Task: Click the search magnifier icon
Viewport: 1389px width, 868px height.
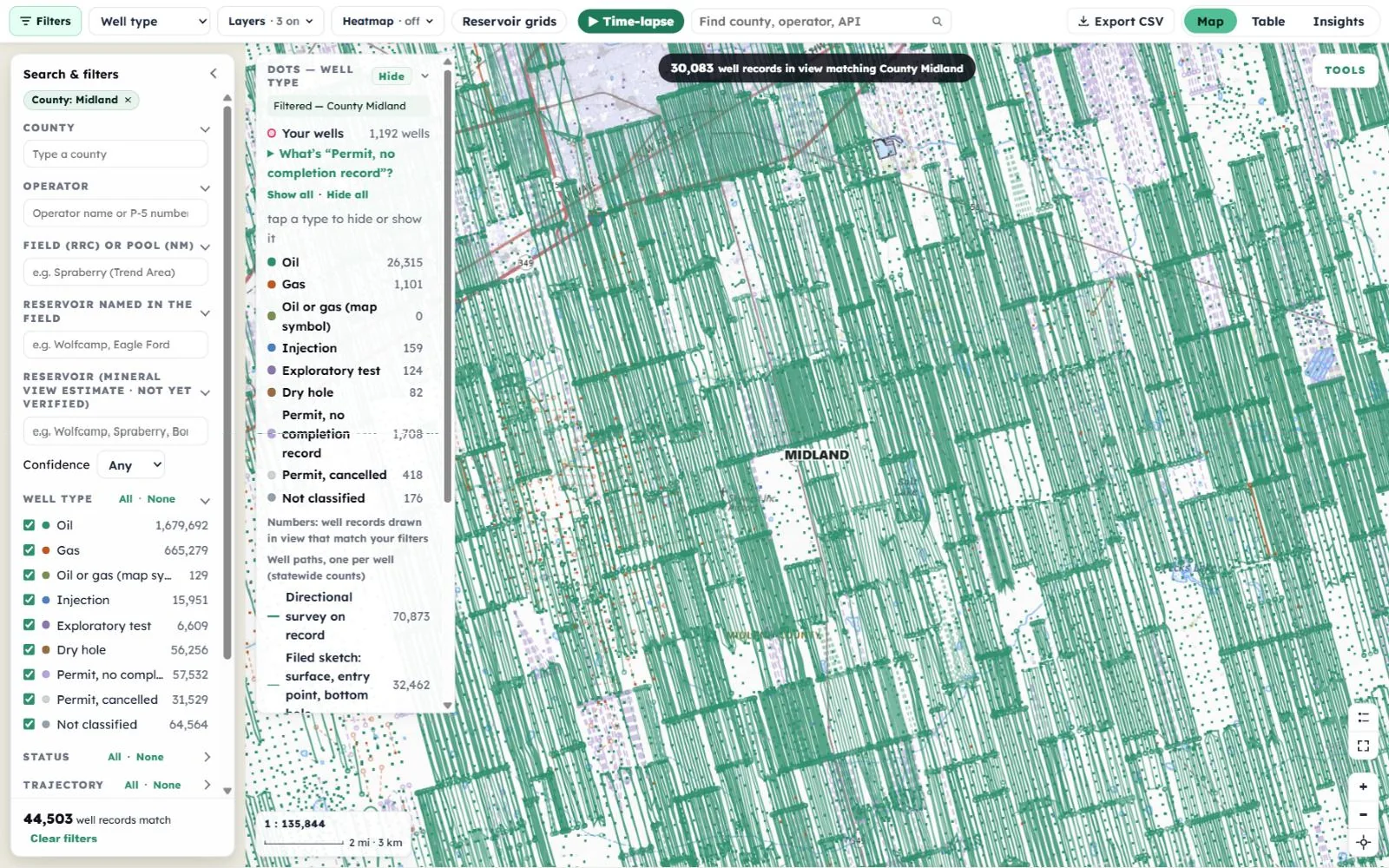Action: point(937,21)
